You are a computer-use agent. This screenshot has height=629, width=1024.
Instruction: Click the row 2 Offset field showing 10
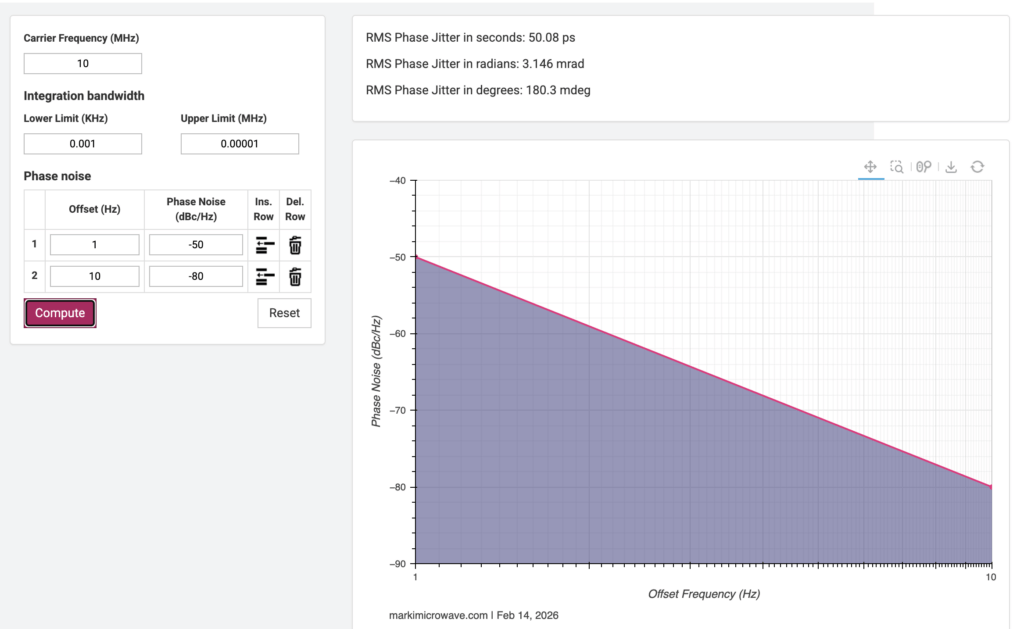pyautogui.click(x=95, y=277)
